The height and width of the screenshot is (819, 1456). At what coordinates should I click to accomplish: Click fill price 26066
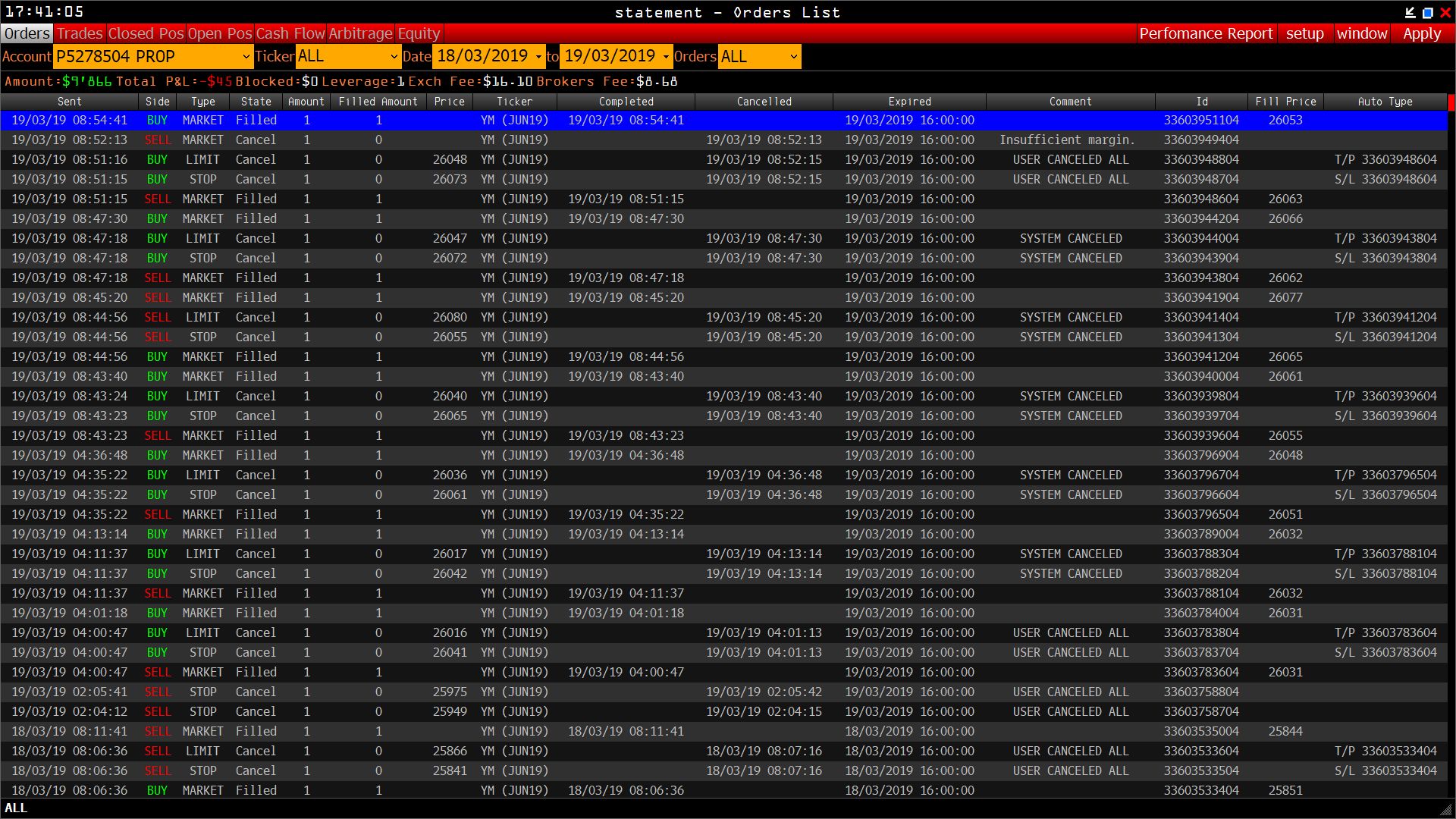click(x=1285, y=218)
